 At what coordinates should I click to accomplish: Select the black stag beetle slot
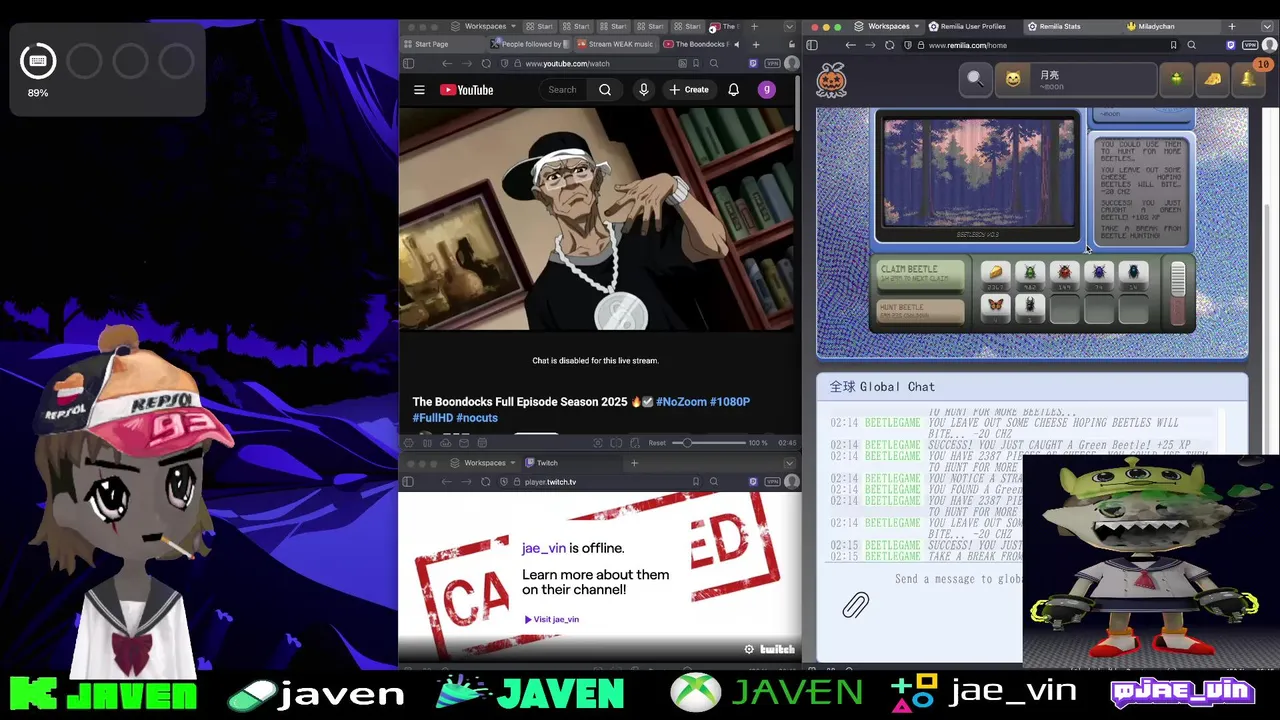click(x=1030, y=307)
